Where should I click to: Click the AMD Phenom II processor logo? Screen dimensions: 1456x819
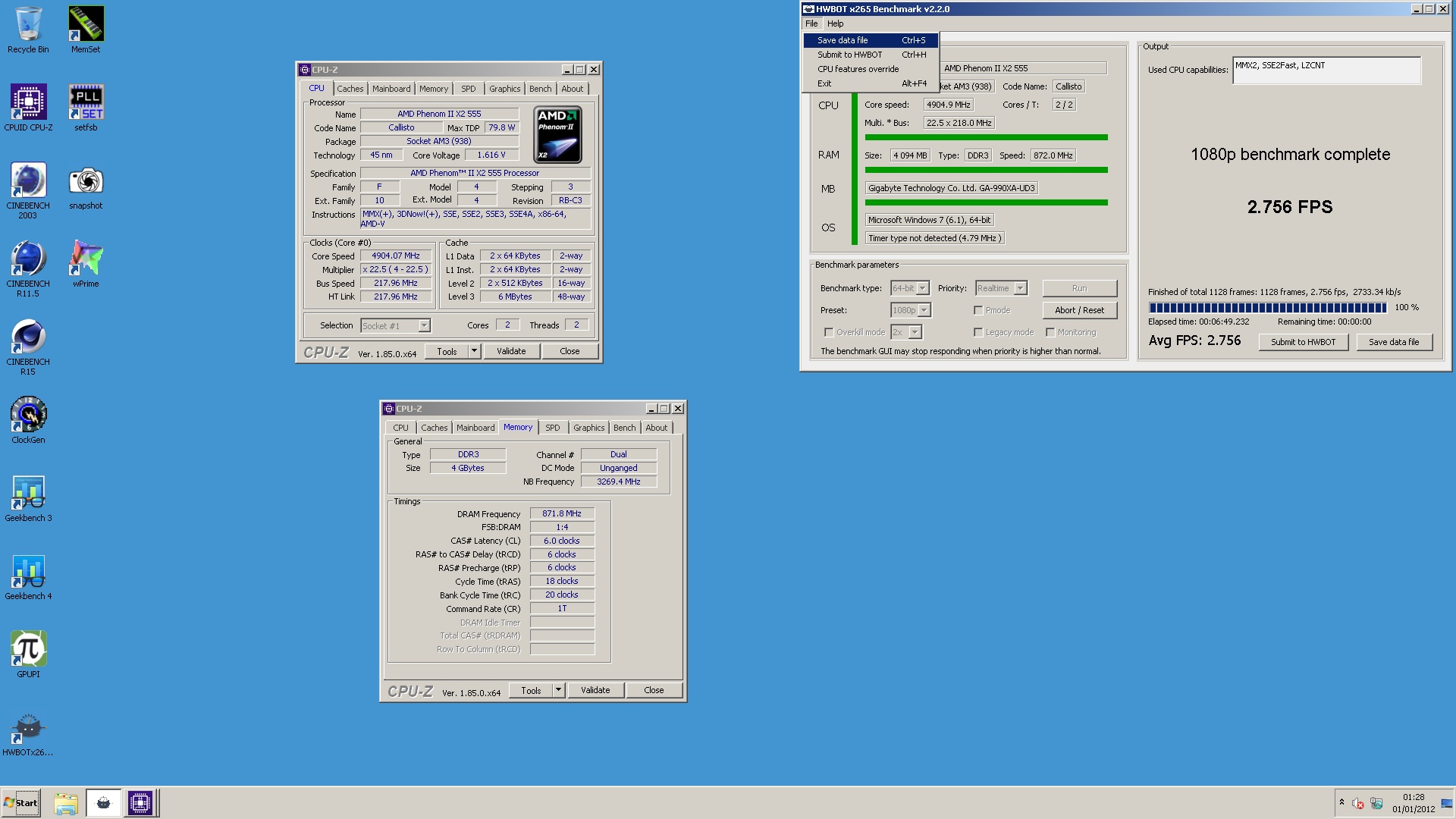[558, 135]
